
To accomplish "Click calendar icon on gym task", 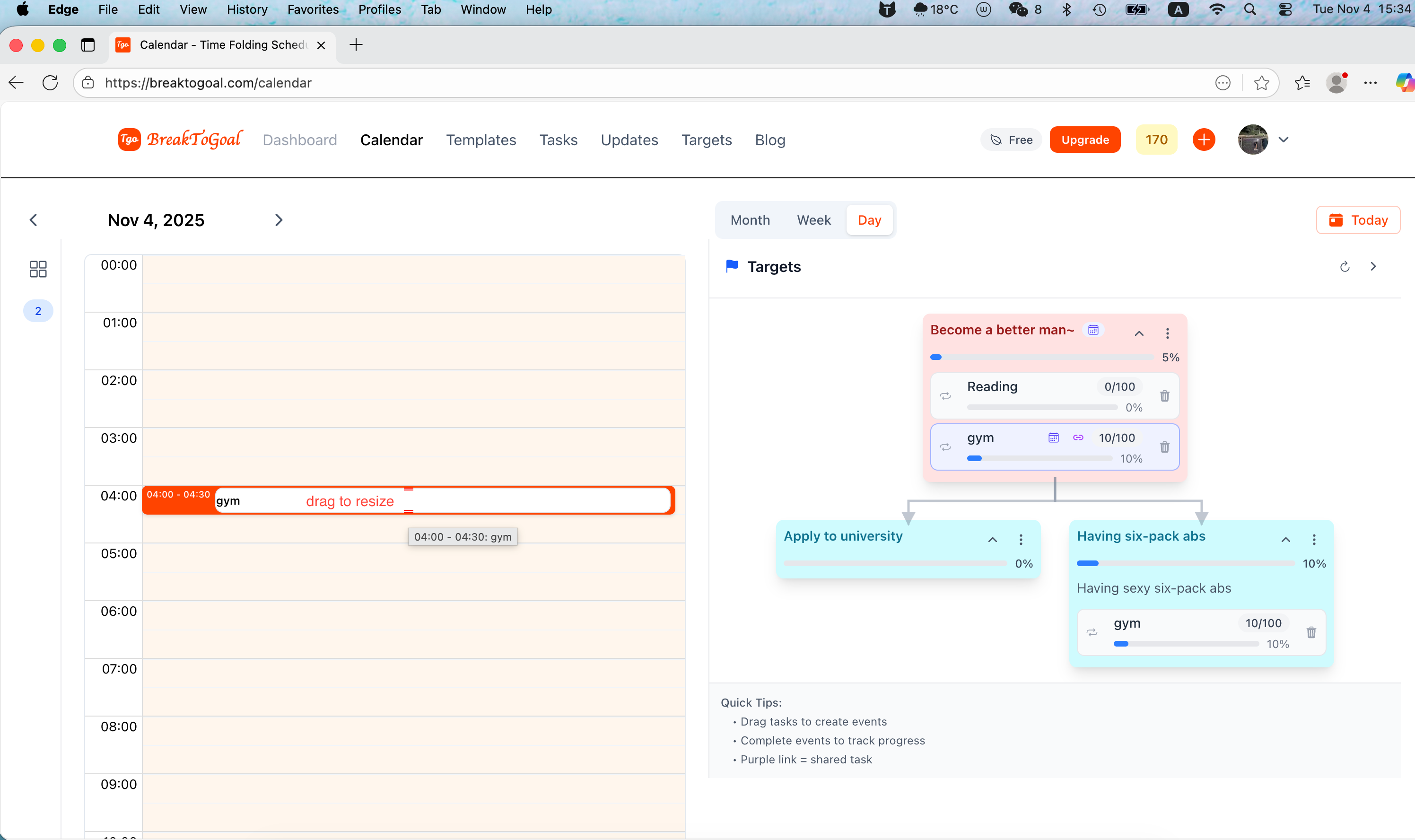I will (1053, 437).
